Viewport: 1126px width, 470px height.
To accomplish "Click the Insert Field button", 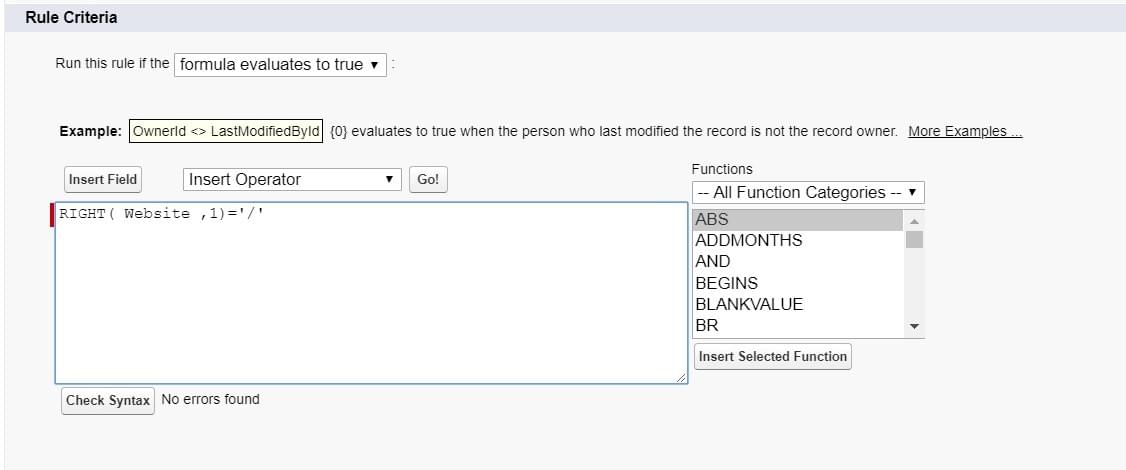I will (x=103, y=180).
